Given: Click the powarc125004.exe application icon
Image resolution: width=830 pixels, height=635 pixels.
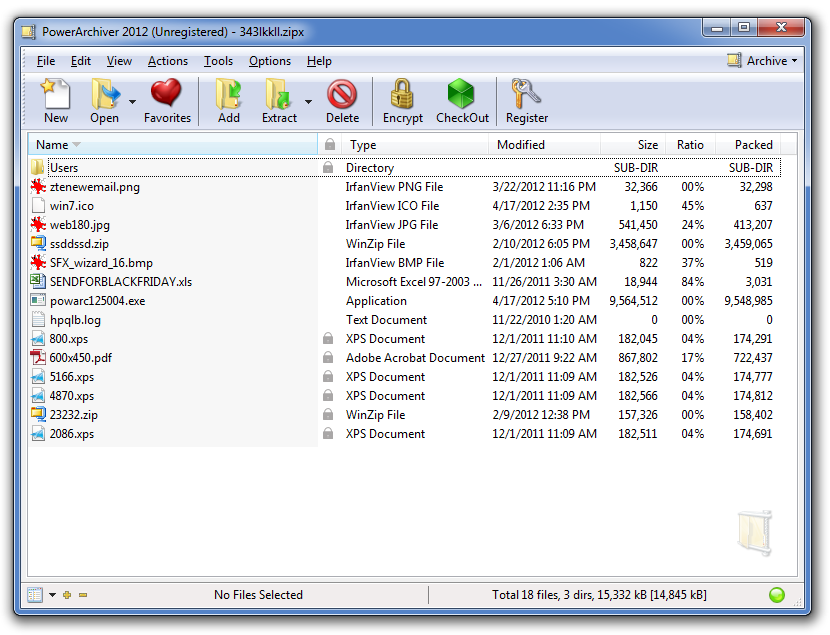Looking at the screenshot, I should (x=38, y=301).
